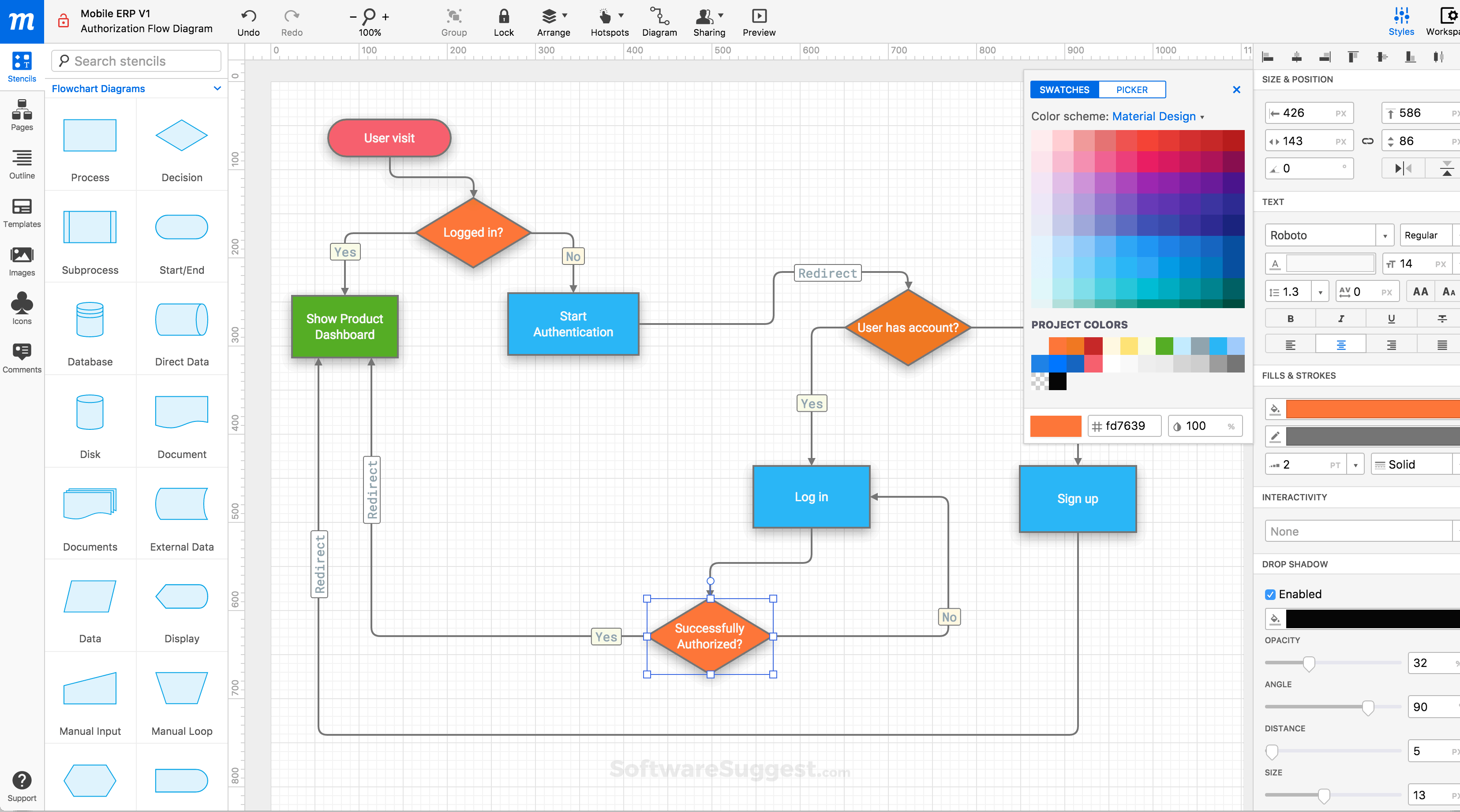This screenshot has width=1460, height=812.
Task: Click the Undo icon
Action: [248, 16]
